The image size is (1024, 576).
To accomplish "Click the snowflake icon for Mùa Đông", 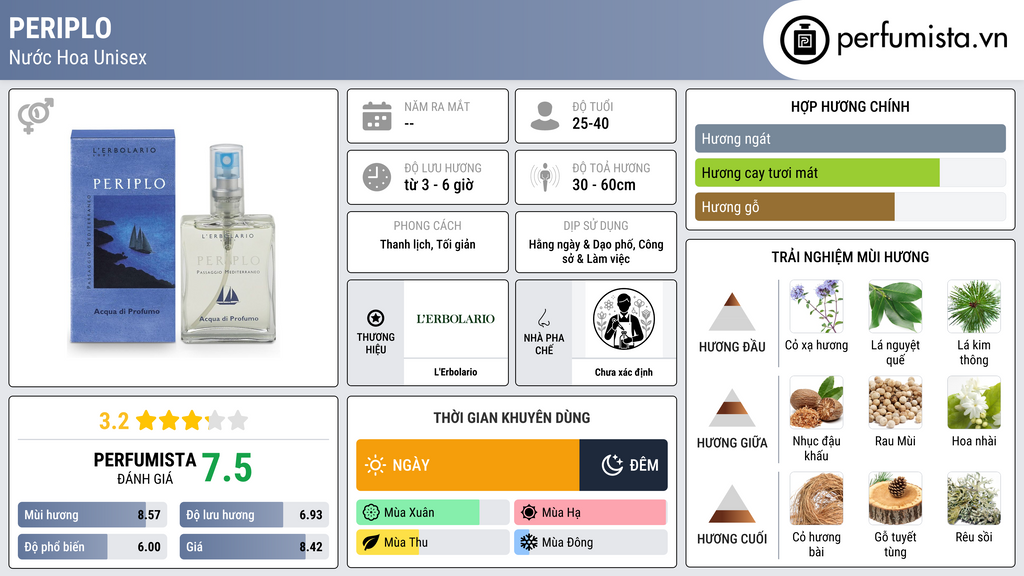I will click(529, 542).
